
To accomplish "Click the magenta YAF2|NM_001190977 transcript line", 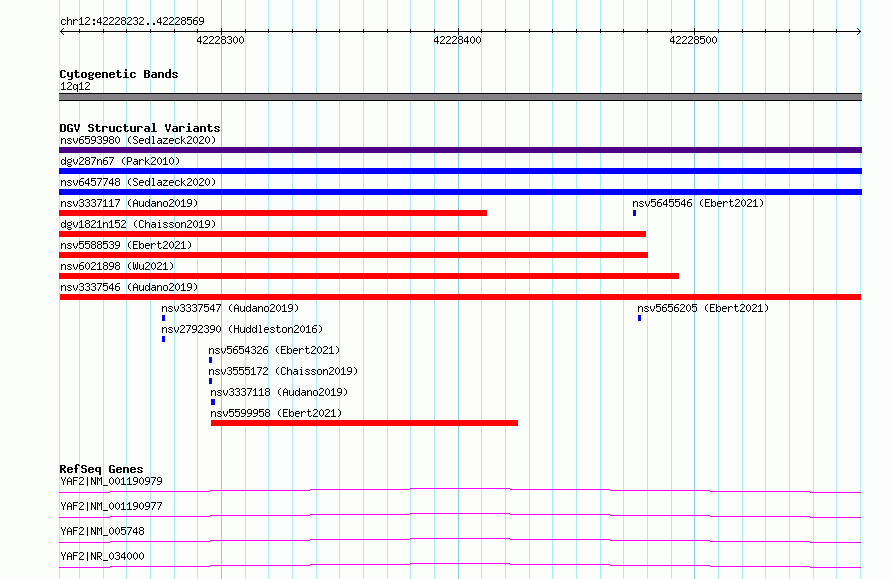I will coord(460,515).
